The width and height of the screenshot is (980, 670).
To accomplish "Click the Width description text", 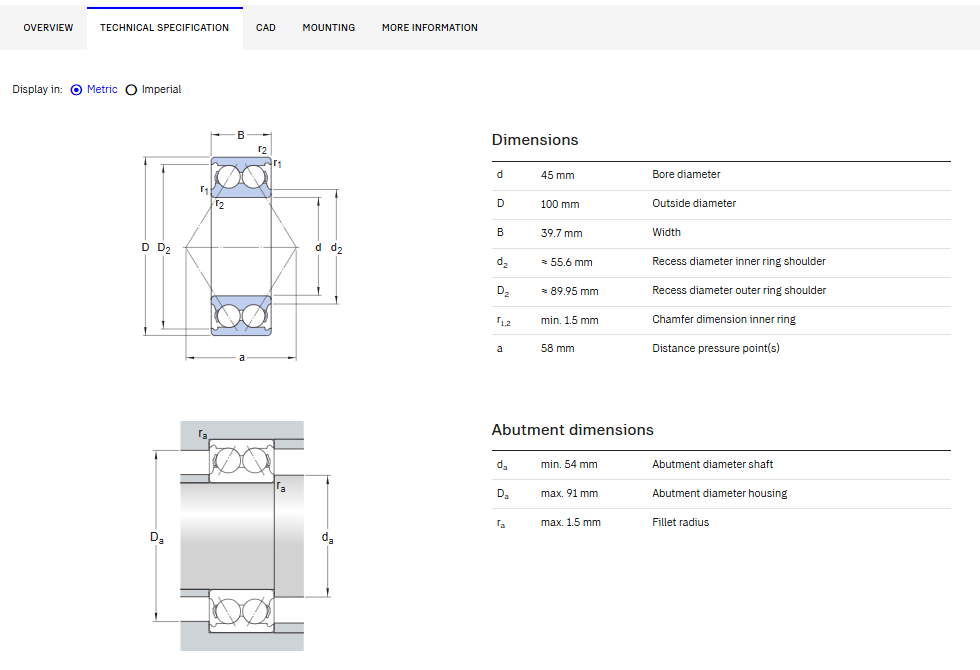I will (666, 232).
